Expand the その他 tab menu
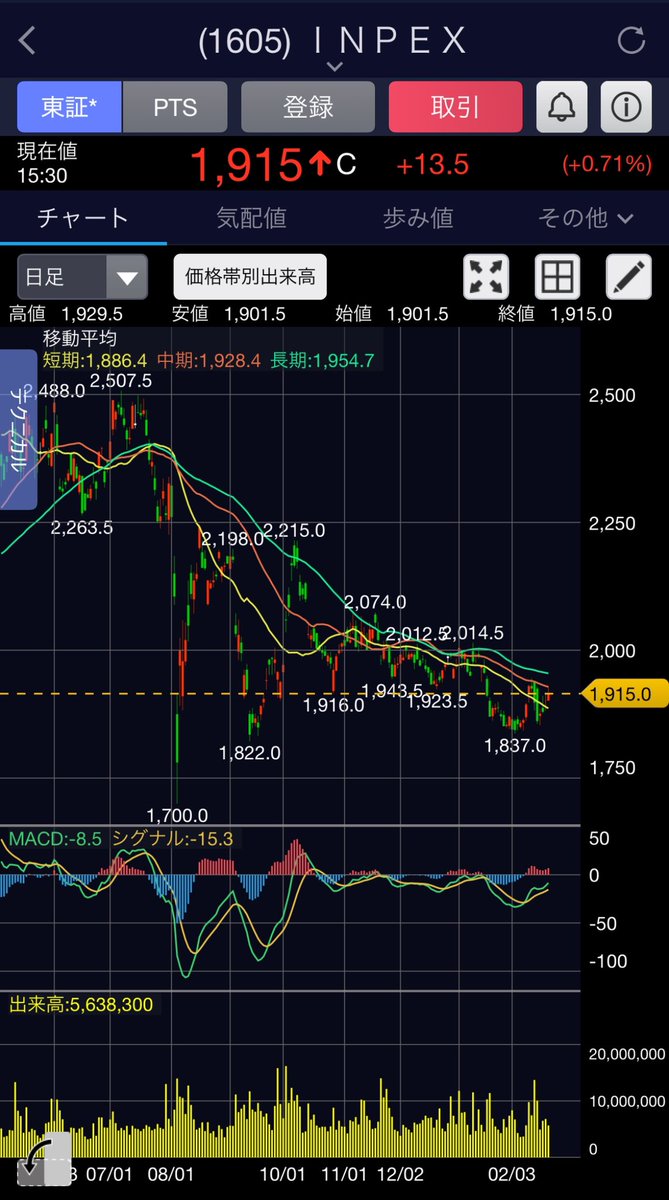This screenshot has width=669, height=1200. pos(585,217)
